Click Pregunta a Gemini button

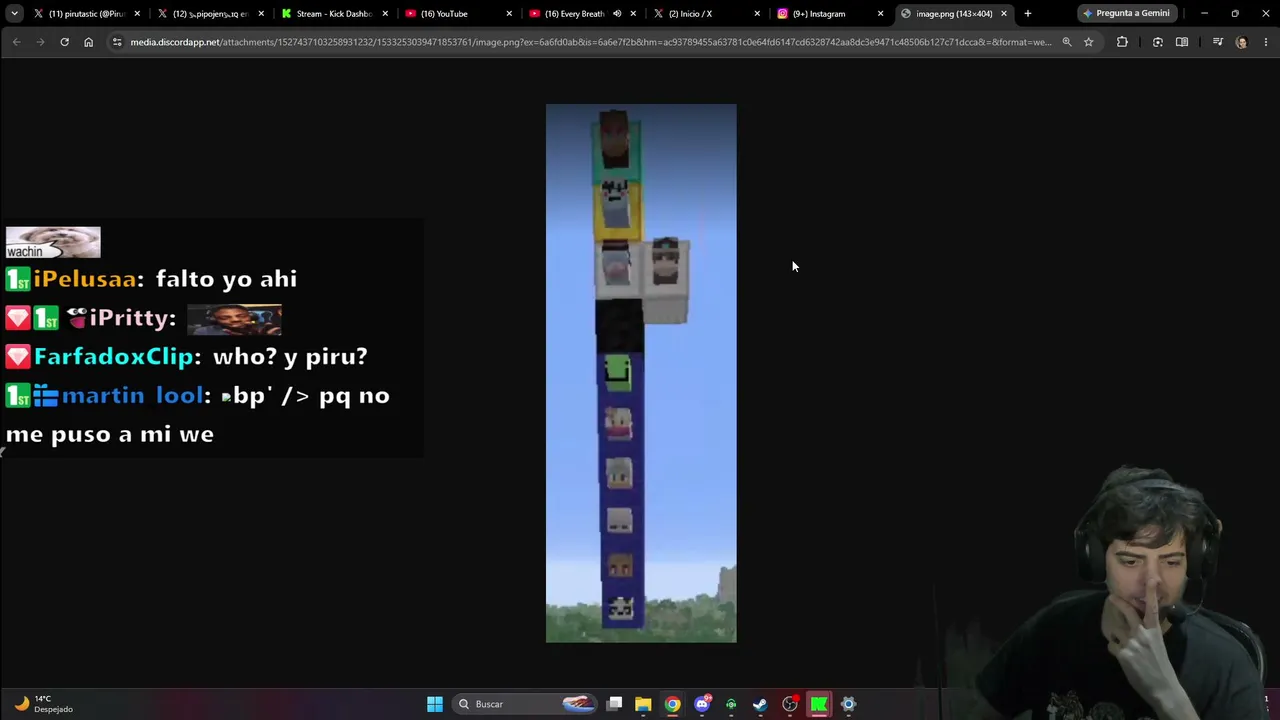tap(1125, 14)
